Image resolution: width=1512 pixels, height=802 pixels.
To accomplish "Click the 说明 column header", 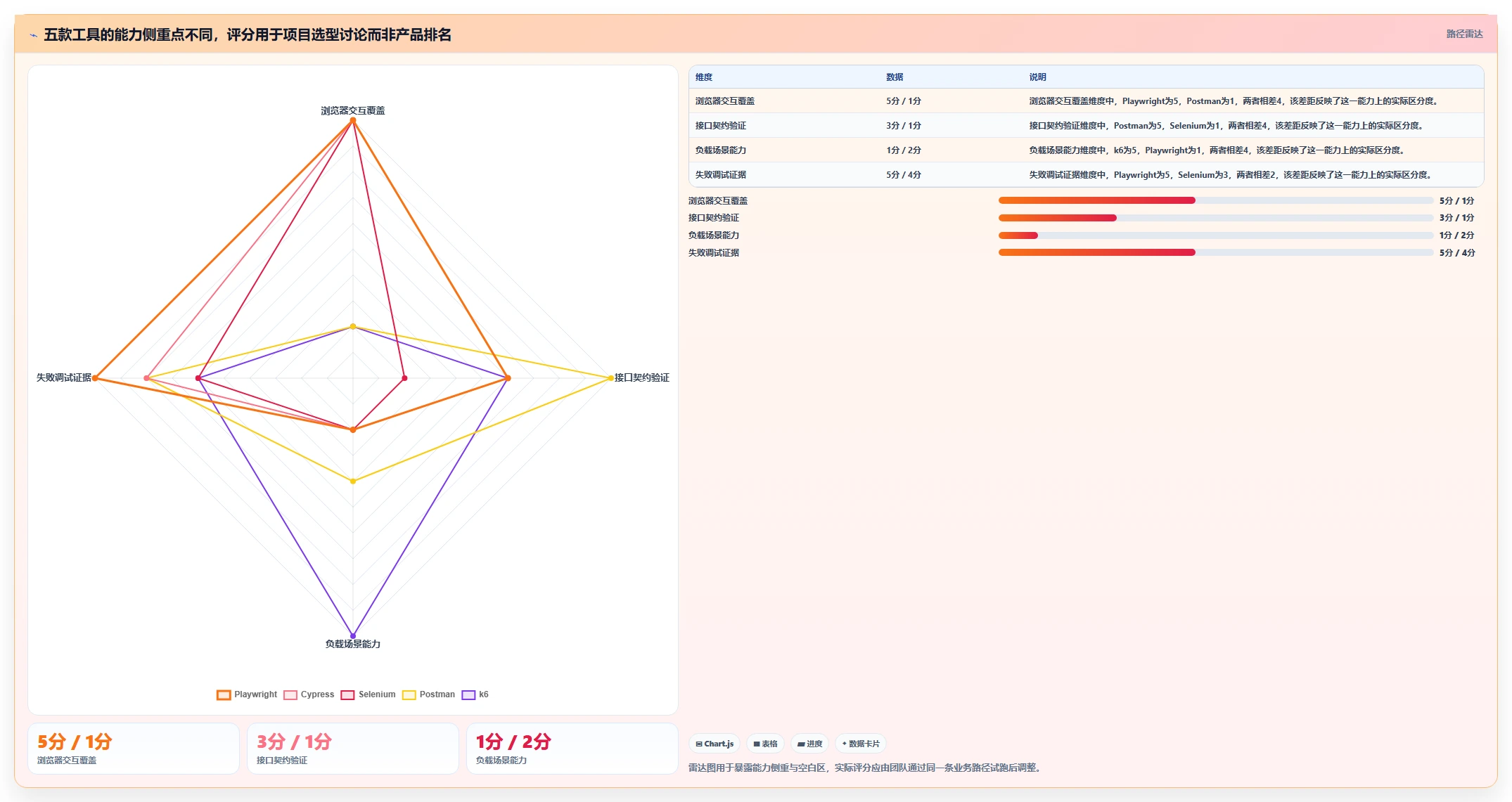I will (x=1037, y=77).
